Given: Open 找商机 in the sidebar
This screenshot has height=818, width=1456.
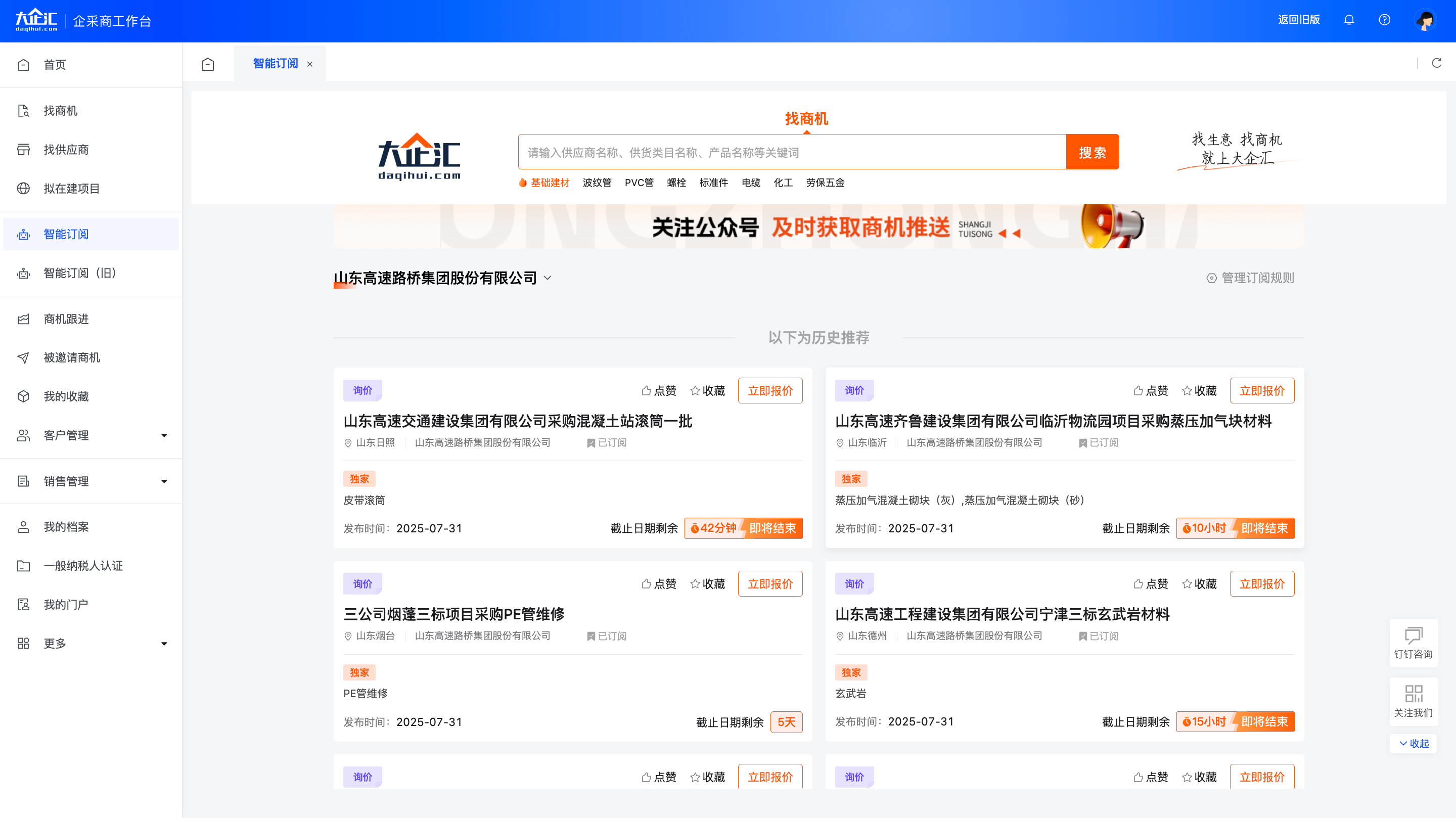Looking at the screenshot, I should [x=91, y=111].
